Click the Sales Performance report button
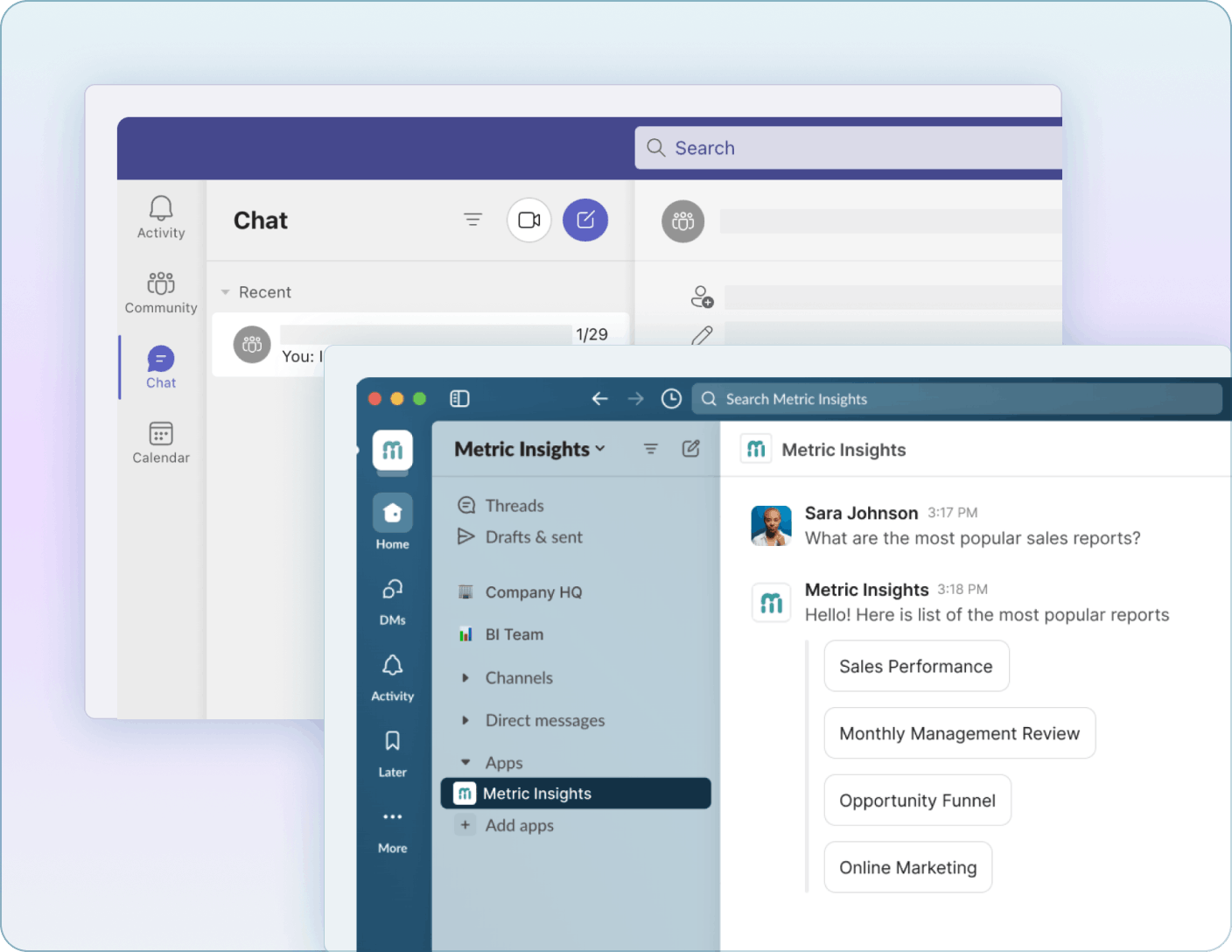The image size is (1232, 952). pos(916,666)
